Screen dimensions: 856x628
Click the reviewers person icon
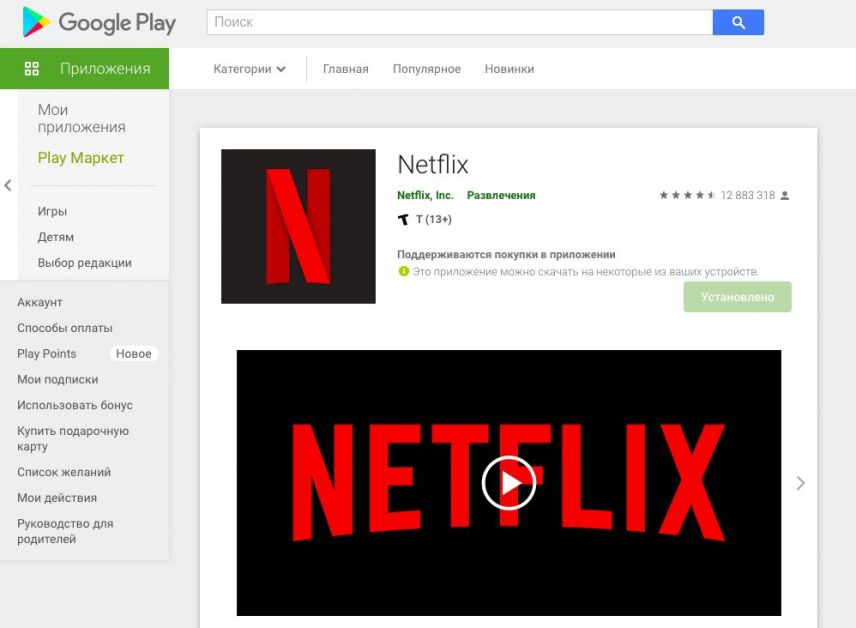[784, 195]
